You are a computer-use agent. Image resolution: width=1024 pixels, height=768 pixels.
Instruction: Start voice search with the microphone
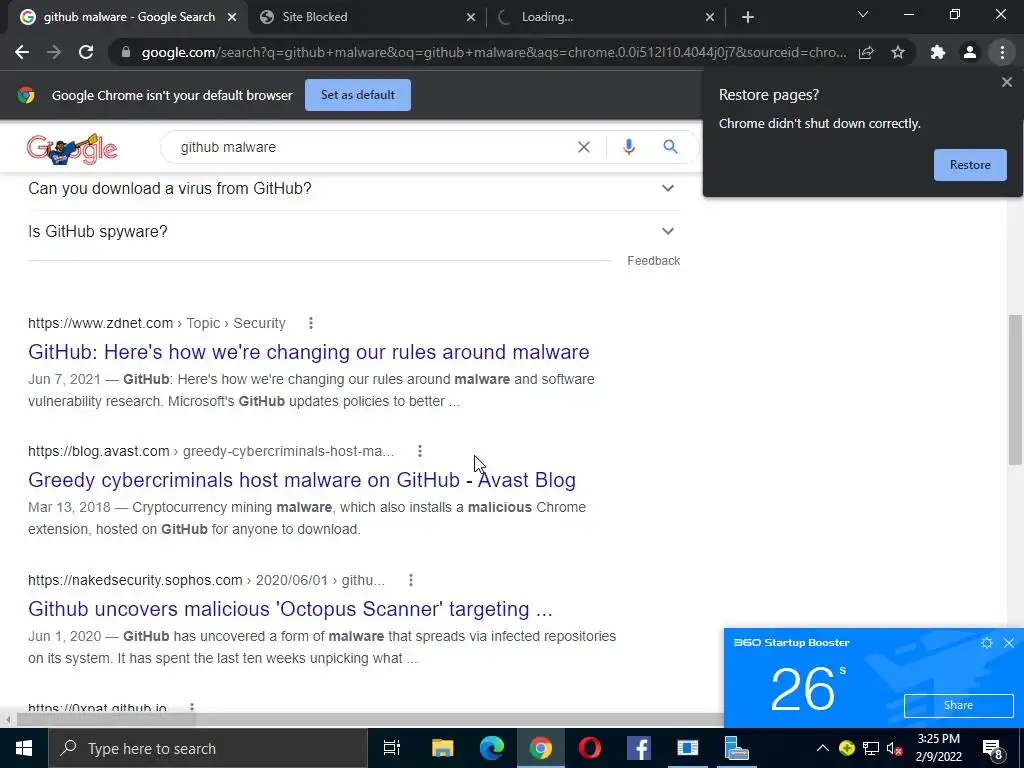629,147
